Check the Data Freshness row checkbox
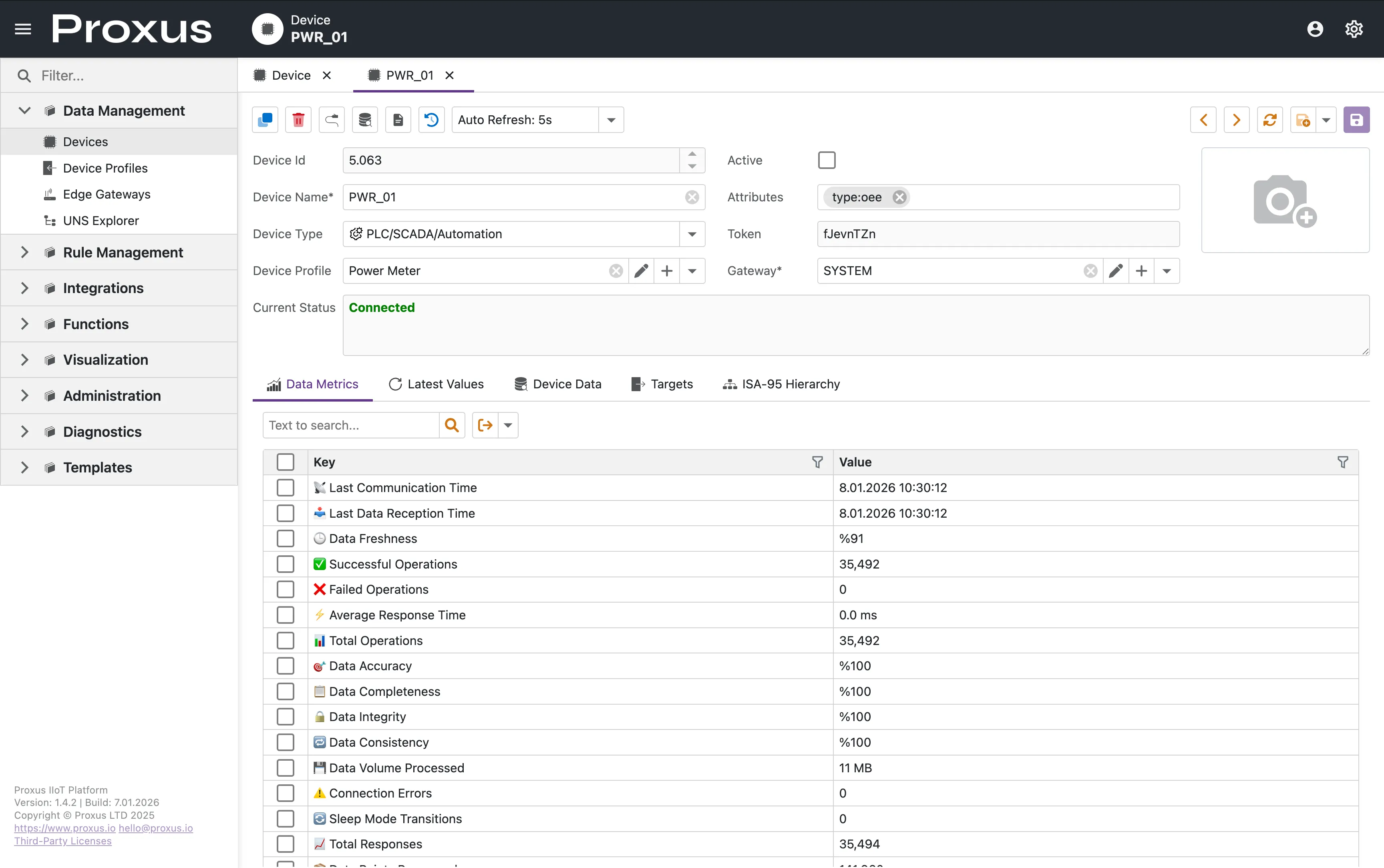Viewport: 1384px width, 868px height. pyautogui.click(x=285, y=538)
